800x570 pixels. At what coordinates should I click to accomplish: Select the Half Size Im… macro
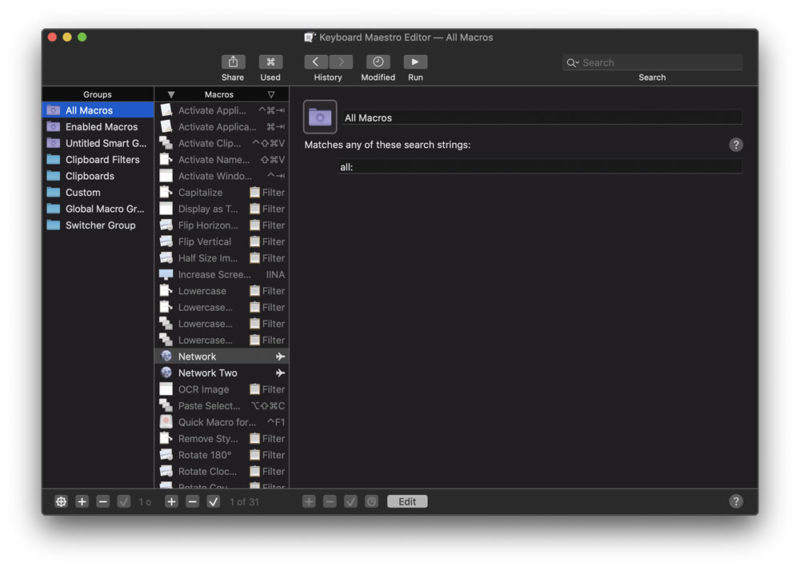222,258
